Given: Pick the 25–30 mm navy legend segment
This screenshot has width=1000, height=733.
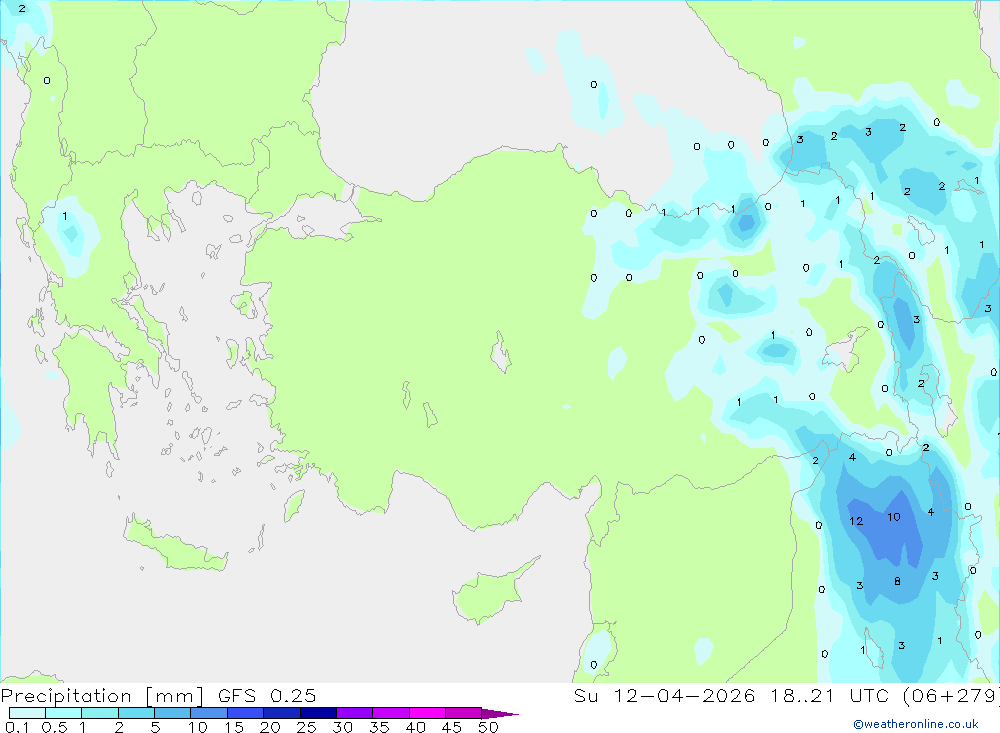Looking at the screenshot, I should [x=318, y=713].
